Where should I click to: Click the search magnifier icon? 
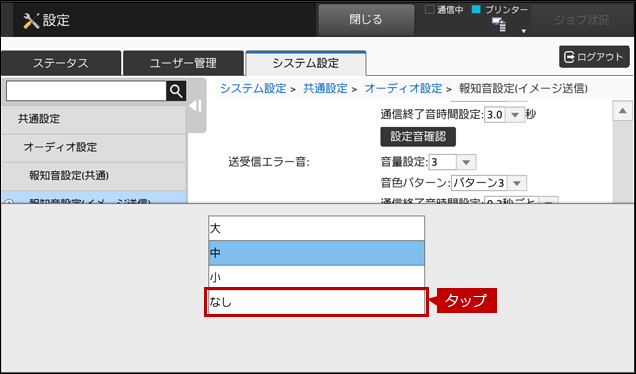176,91
